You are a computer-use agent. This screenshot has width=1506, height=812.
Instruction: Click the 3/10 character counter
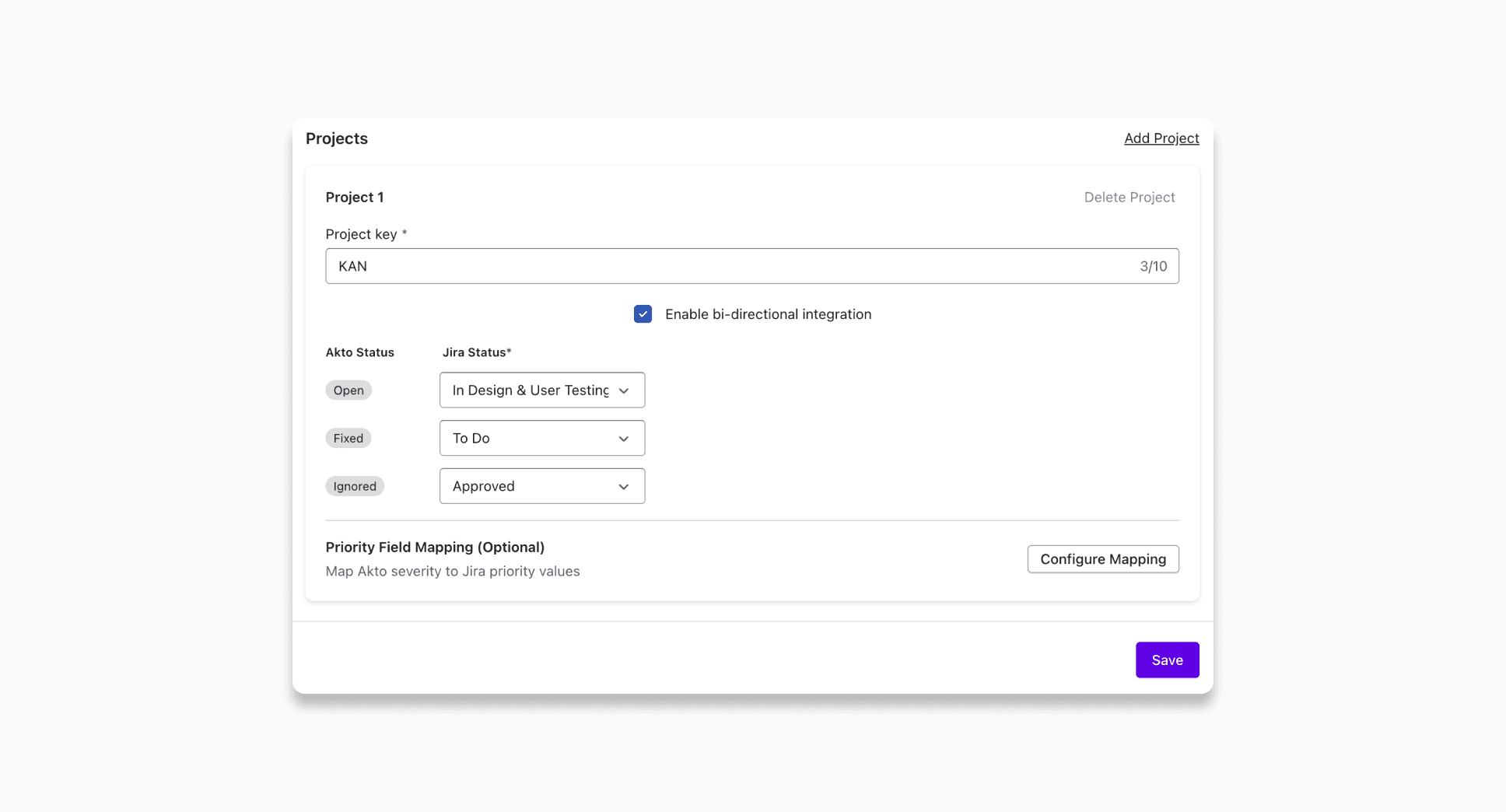[1154, 266]
